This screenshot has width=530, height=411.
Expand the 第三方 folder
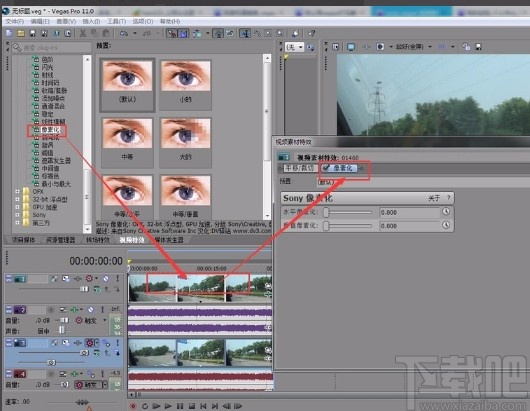point(17,222)
